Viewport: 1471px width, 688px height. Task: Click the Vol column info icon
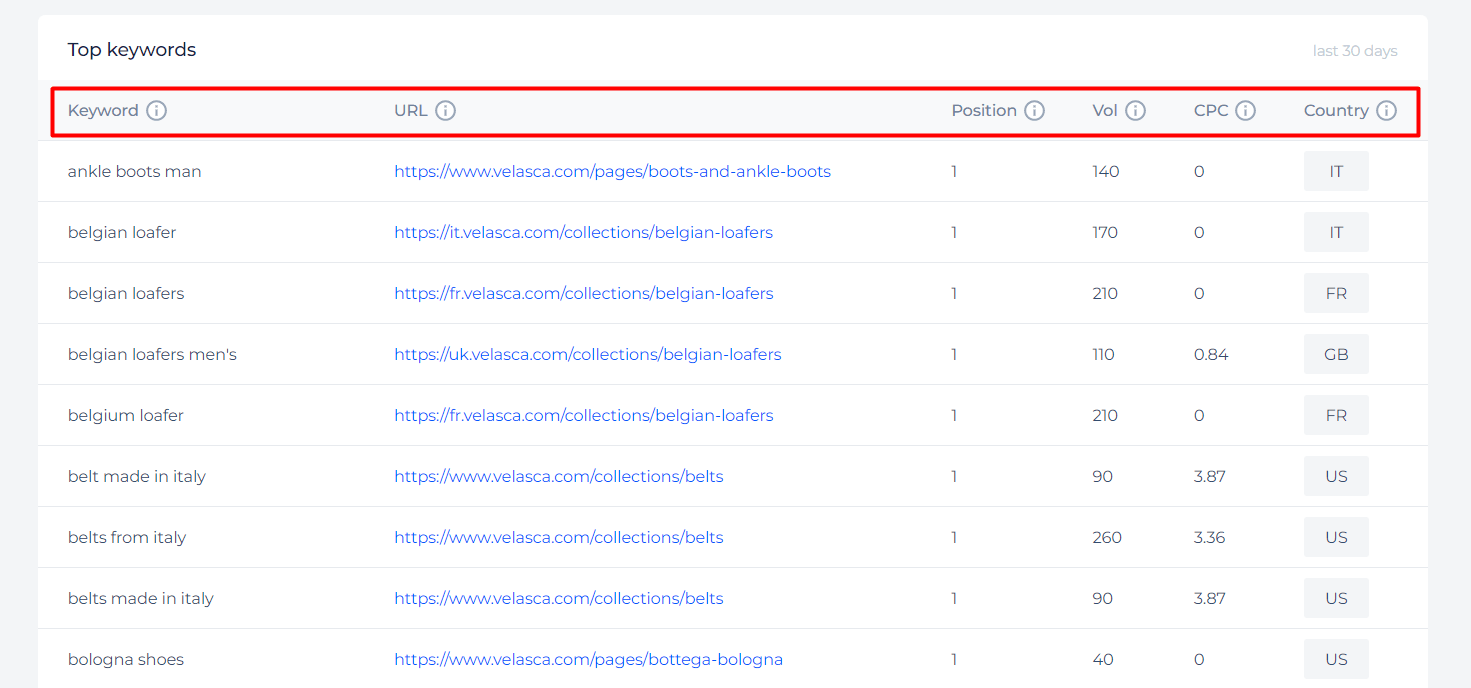point(1135,111)
